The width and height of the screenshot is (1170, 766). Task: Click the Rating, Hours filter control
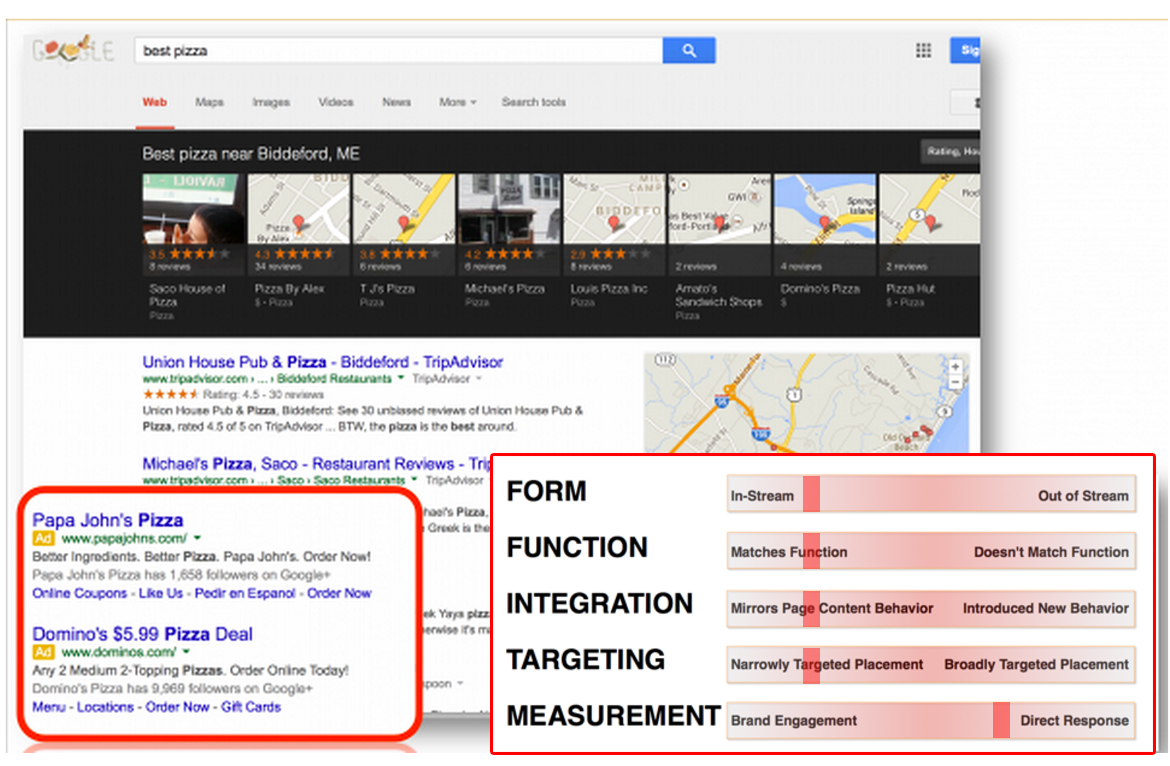(951, 151)
